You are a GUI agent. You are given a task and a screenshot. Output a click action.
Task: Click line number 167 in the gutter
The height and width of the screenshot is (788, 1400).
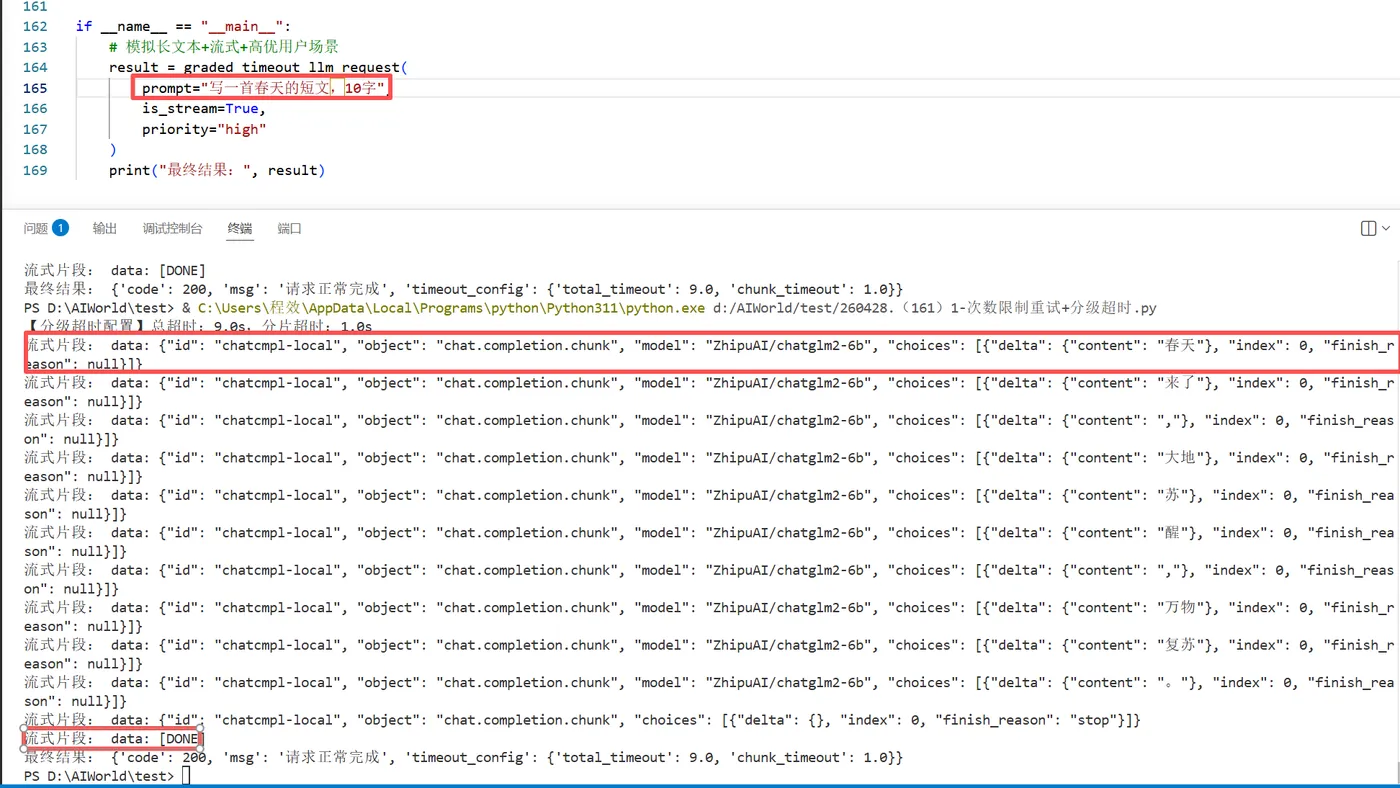pyautogui.click(x=35, y=129)
